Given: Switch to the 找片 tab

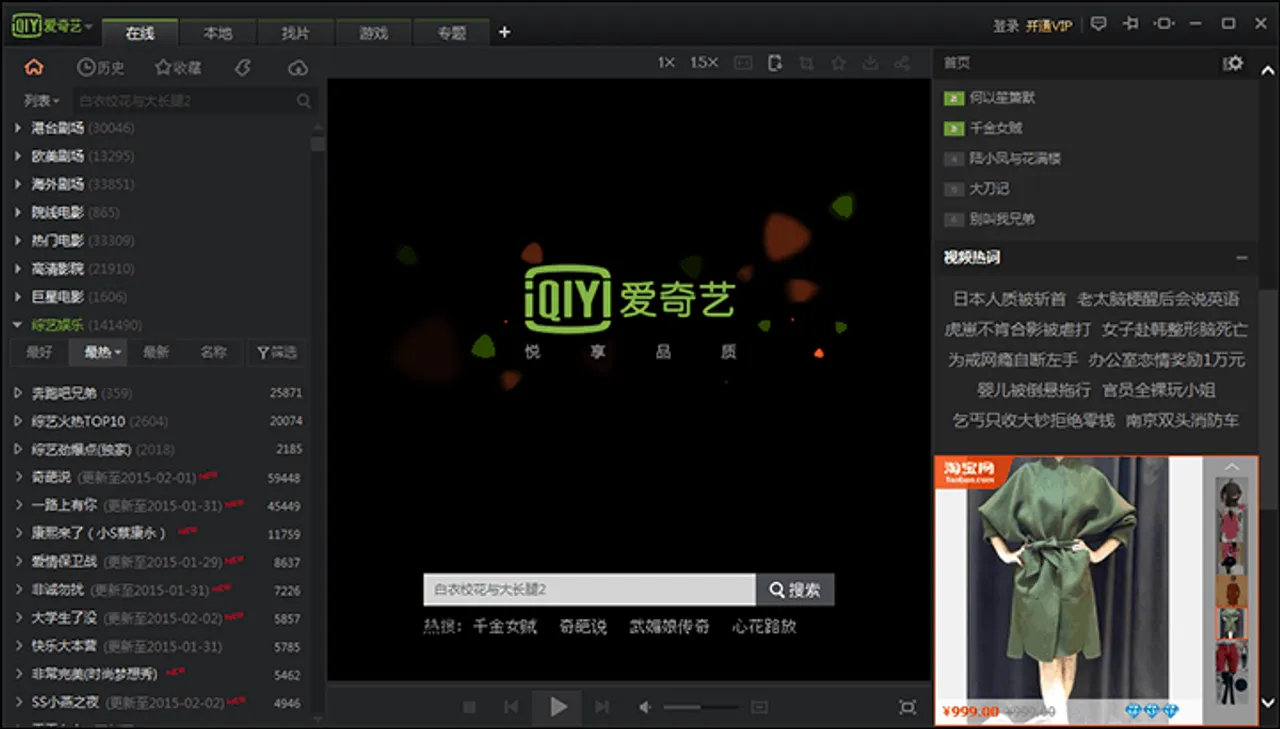Looking at the screenshot, I should tap(296, 32).
